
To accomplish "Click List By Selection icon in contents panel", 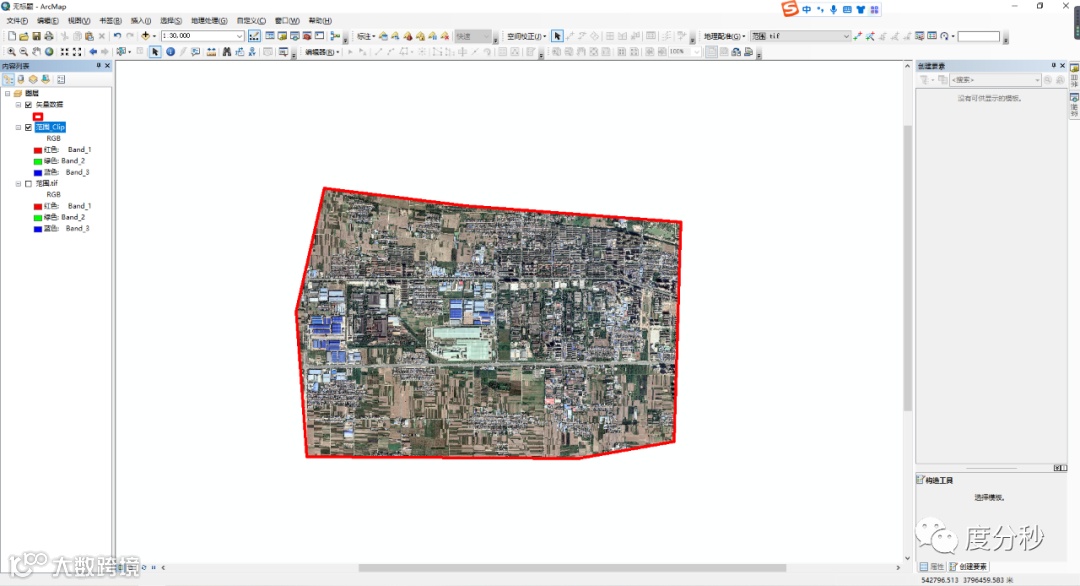I will coord(45,79).
